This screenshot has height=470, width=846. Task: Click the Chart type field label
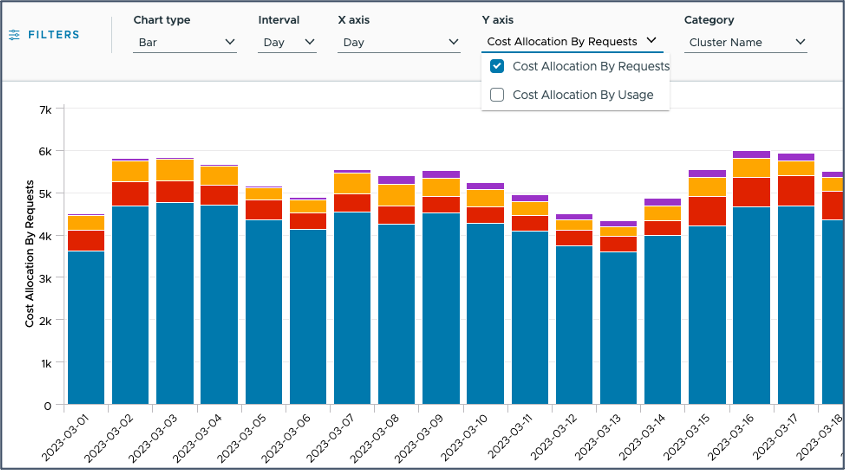(x=162, y=20)
